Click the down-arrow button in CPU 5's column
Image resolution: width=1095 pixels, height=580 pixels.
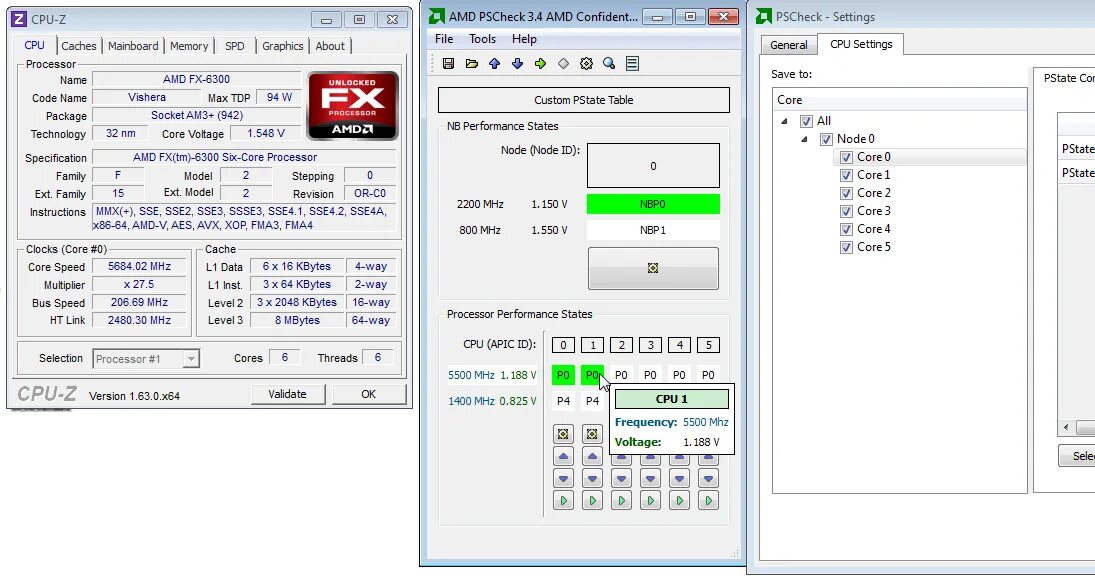tap(708, 479)
